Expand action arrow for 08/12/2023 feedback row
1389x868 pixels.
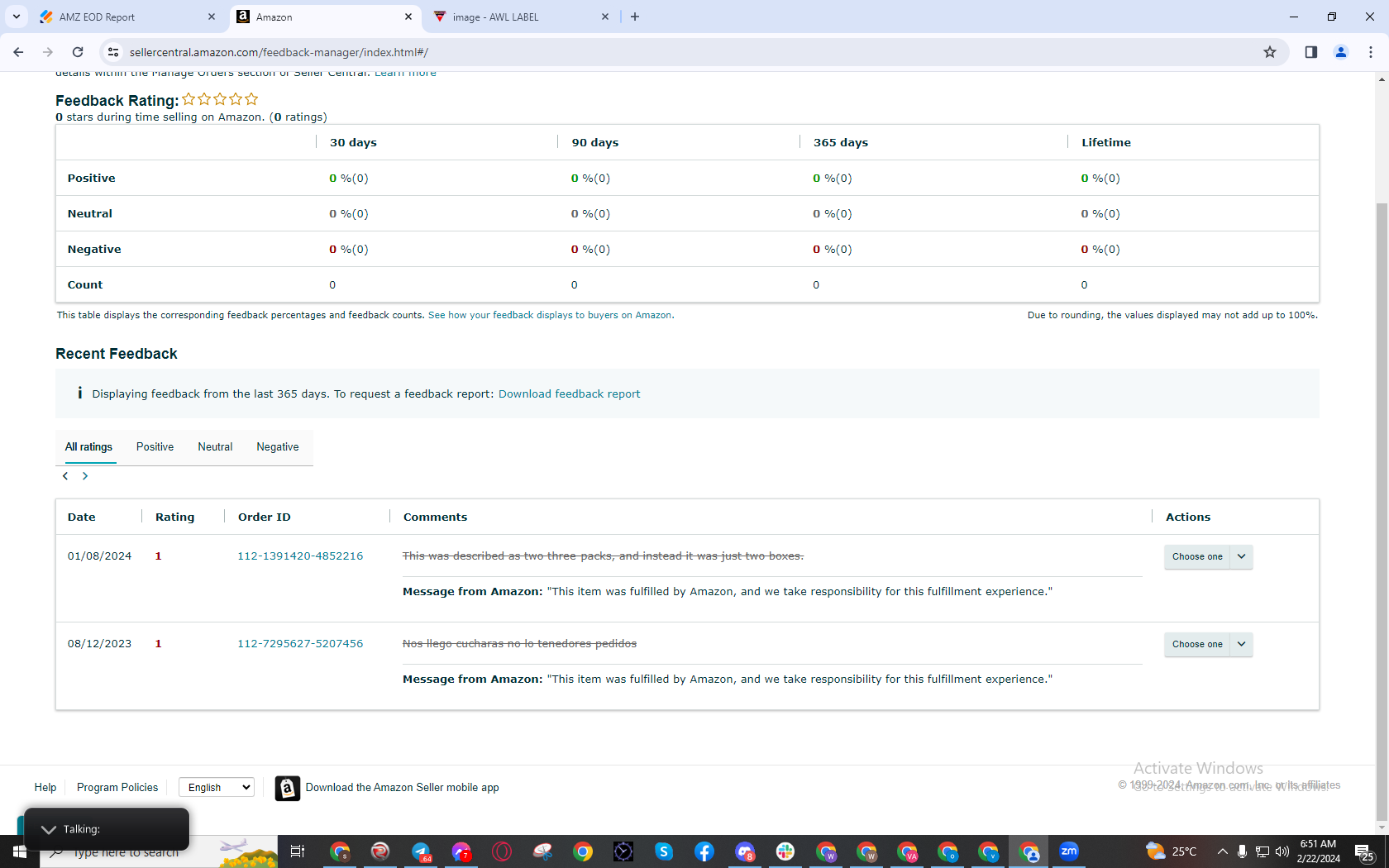point(1242,644)
